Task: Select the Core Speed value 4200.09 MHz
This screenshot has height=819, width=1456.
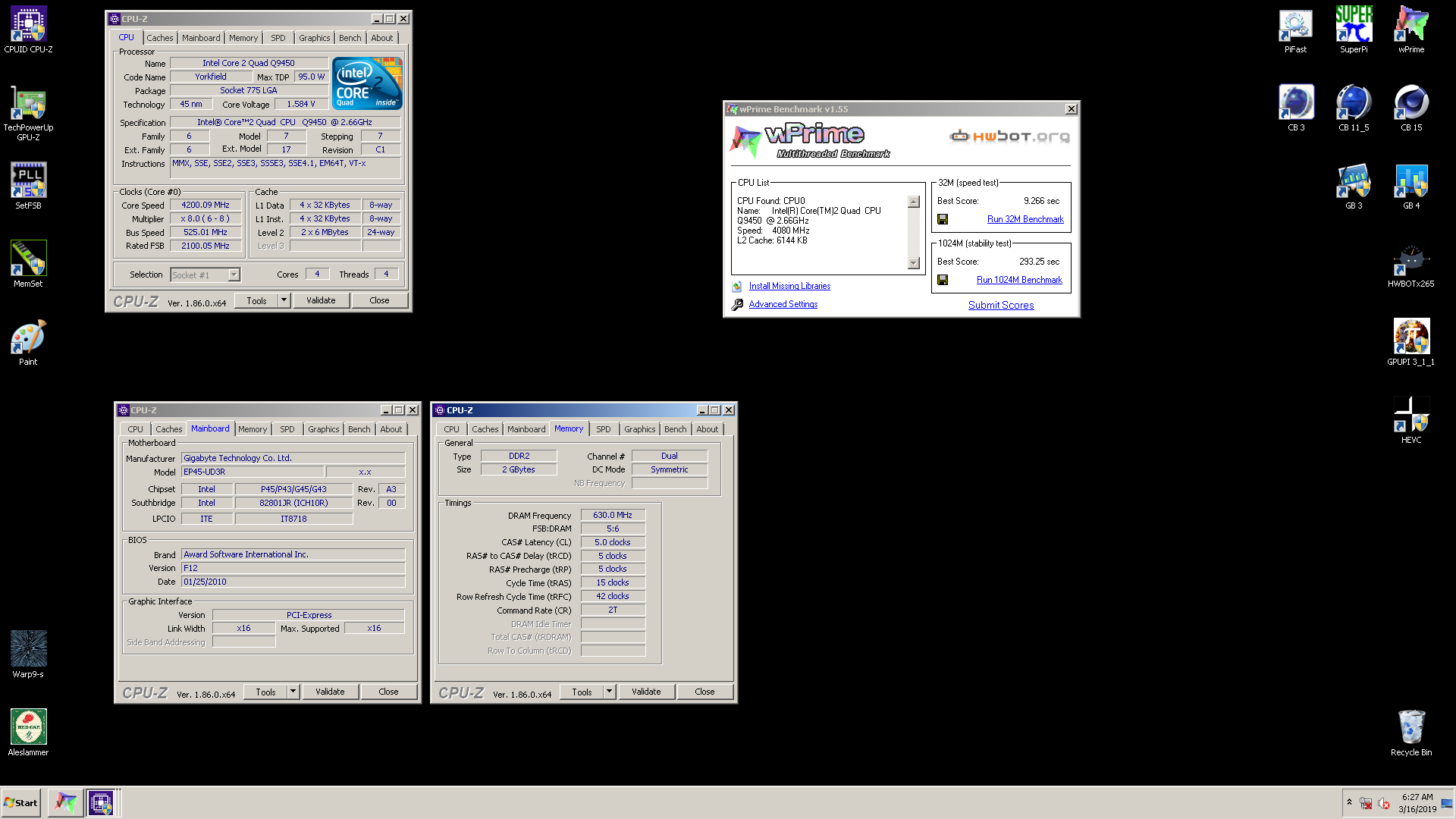Action: pos(206,205)
